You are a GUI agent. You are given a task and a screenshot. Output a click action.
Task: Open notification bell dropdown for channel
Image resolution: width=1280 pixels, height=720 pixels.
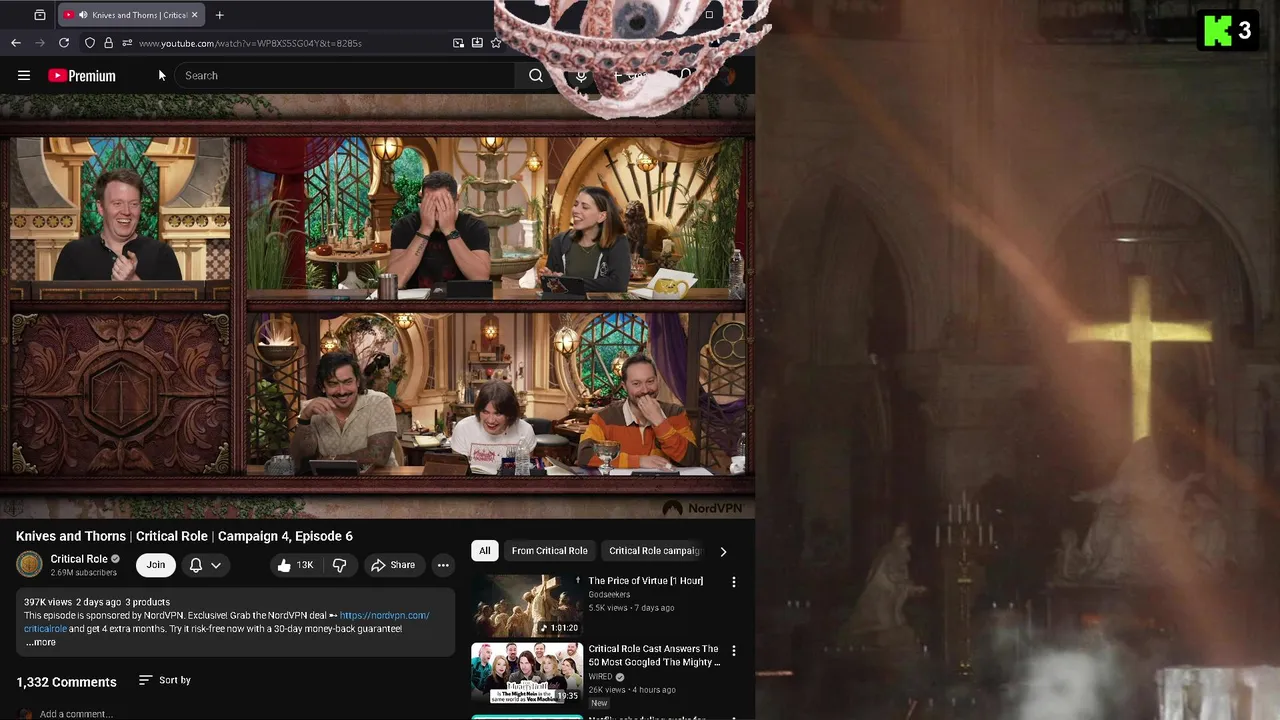[x=205, y=565]
